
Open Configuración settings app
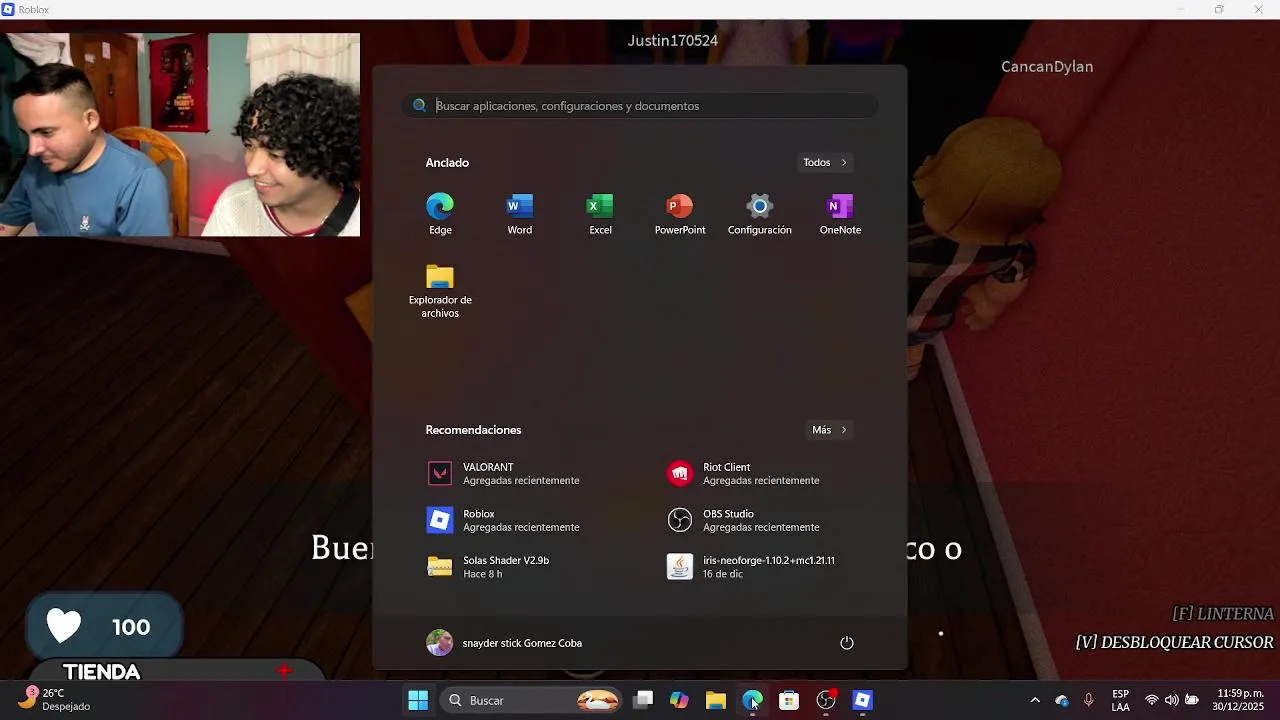coord(760,215)
